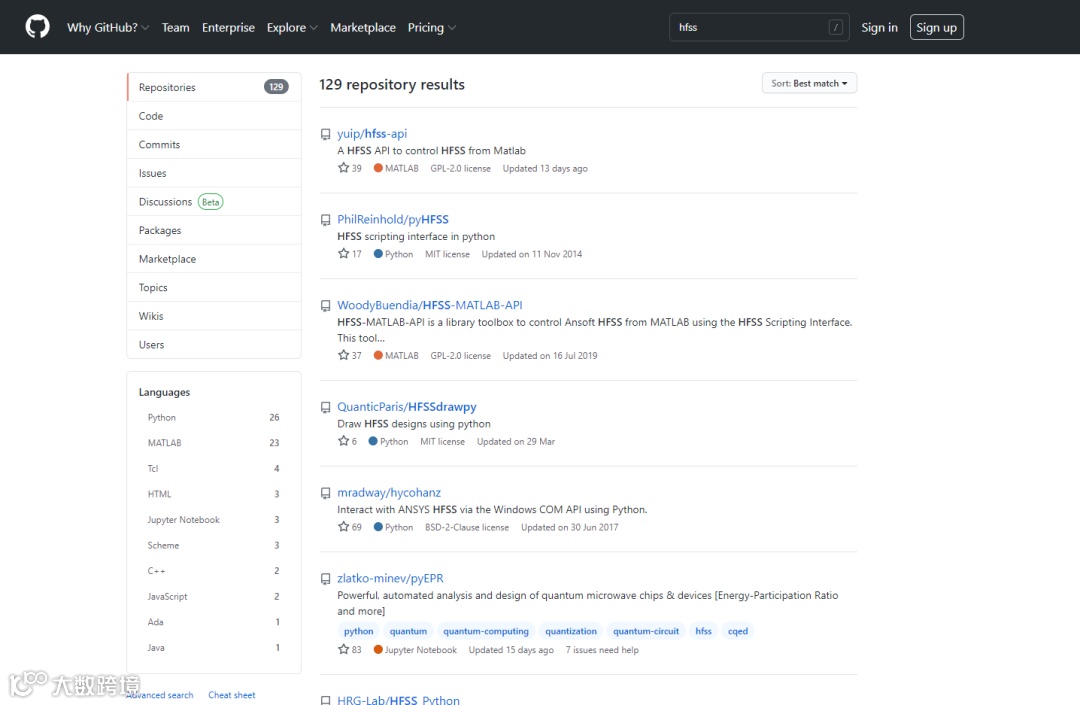Select the Marketplace results category in sidebar
This screenshot has height=705, width=1080.
(x=214, y=259)
